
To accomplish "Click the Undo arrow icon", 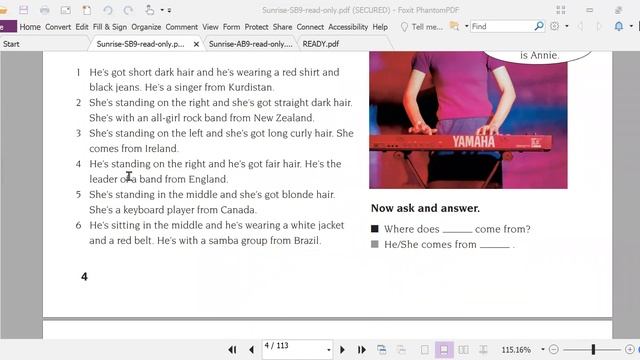I will [108, 10].
